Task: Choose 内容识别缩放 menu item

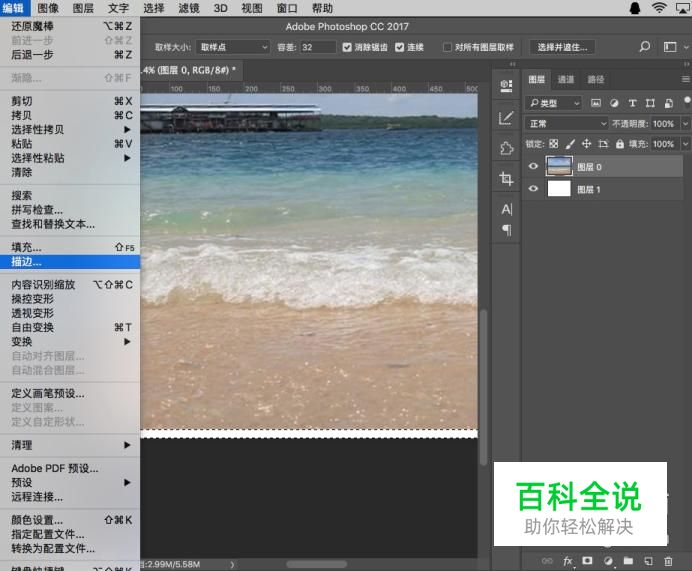Action: (x=71, y=285)
